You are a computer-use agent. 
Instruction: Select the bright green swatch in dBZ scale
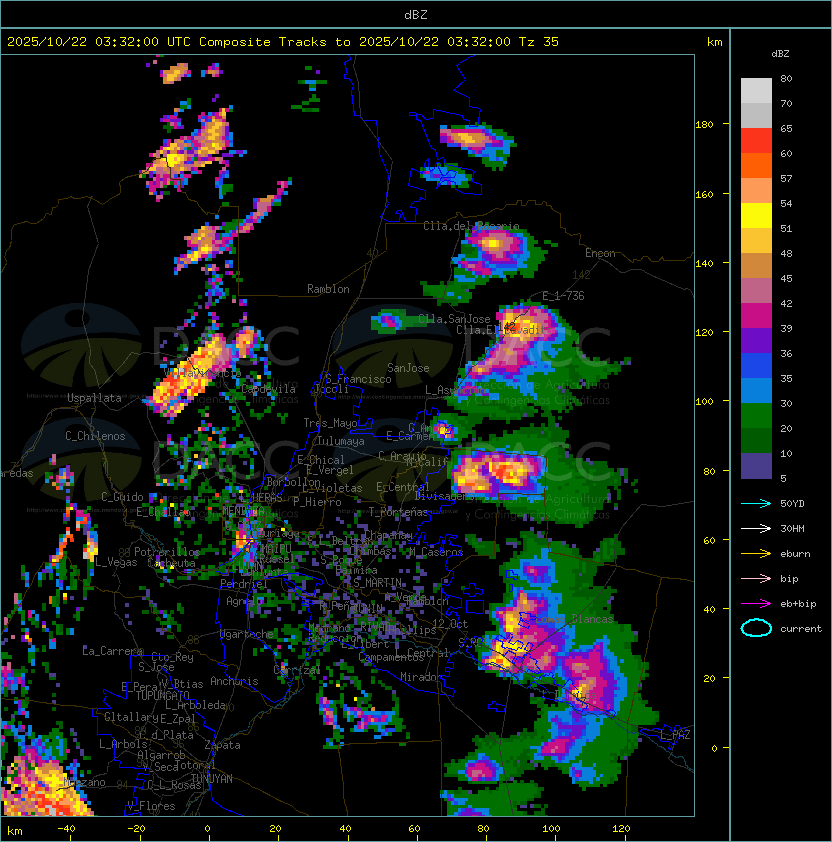[x=756, y=416]
